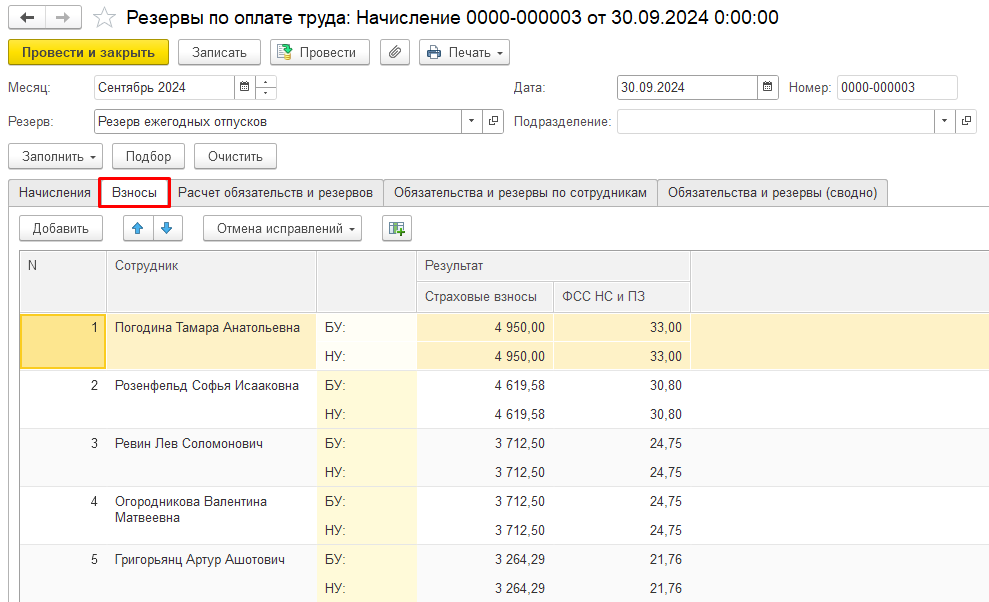Click the green table add-column icon
The height and width of the screenshot is (602, 989).
397,228
